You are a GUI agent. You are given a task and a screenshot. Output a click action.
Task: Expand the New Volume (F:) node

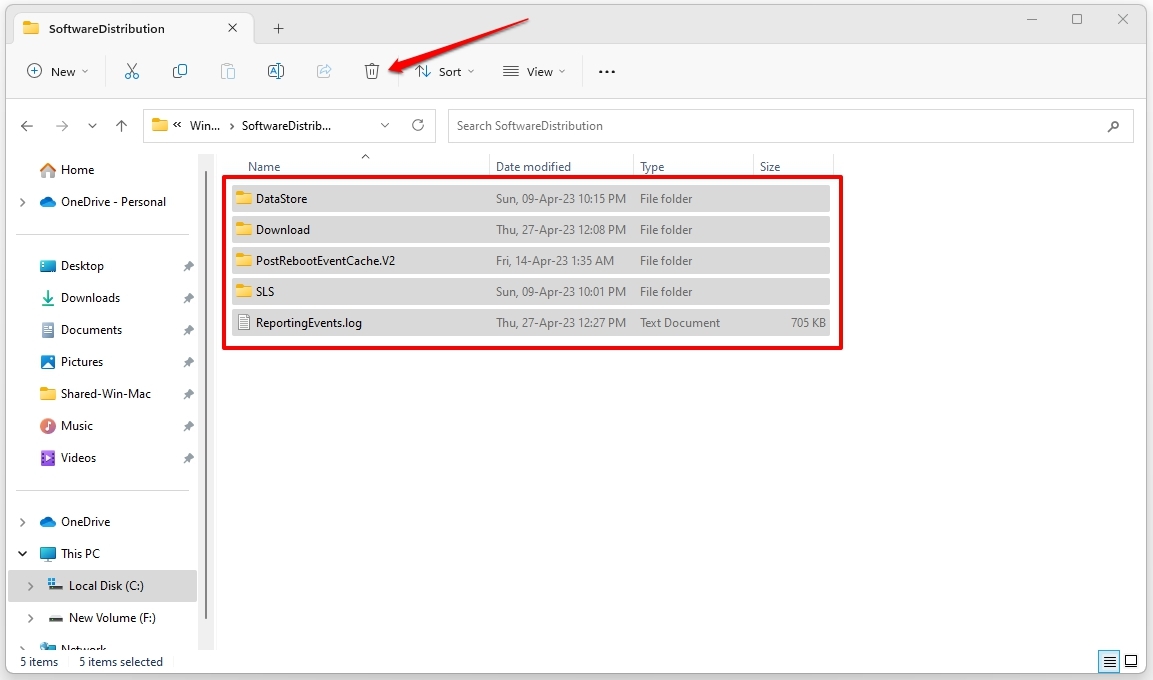click(x=30, y=618)
